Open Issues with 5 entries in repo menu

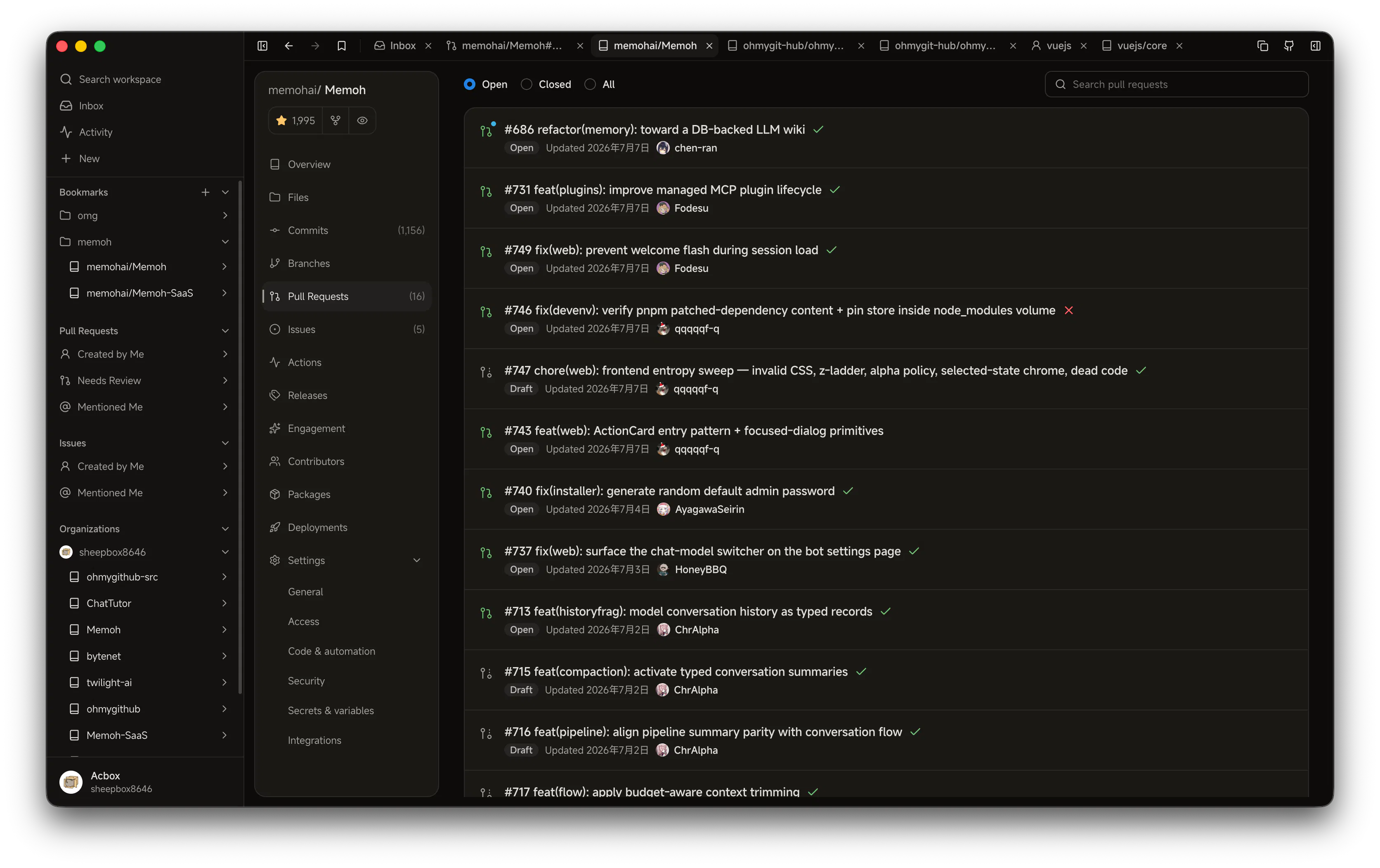pyautogui.click(x=347, y=329)
